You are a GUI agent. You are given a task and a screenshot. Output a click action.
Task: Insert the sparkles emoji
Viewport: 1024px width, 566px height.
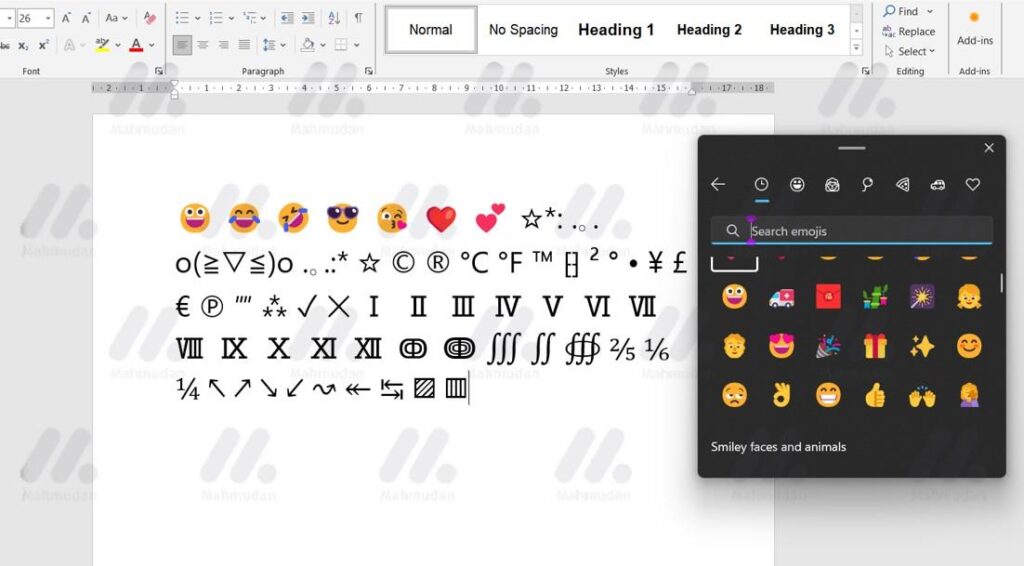922,346
